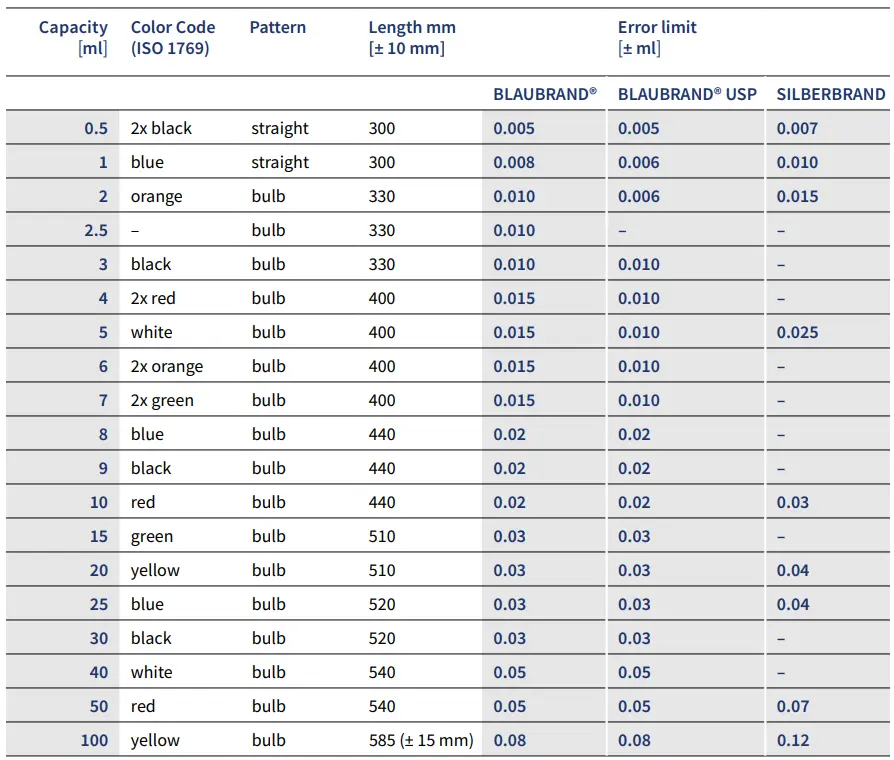The height and width of the screenshot is (760, 894).
Task: Click the Pattern column header
Action: (278, 27)
